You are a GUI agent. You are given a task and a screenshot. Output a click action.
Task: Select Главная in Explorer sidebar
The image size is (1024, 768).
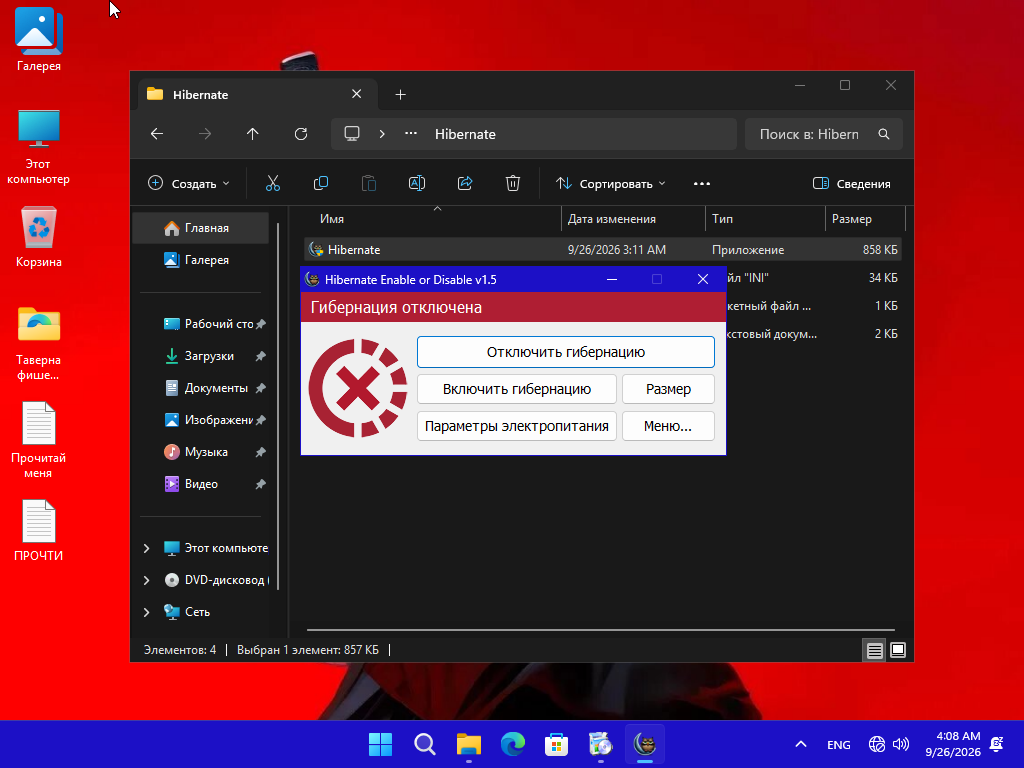point(201,228)
